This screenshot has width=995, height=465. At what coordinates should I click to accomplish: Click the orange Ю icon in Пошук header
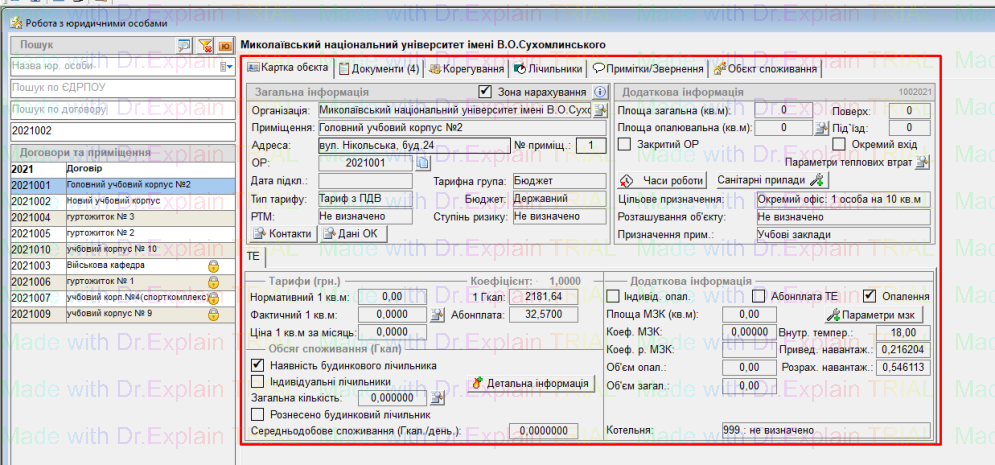tap(225, 45)
